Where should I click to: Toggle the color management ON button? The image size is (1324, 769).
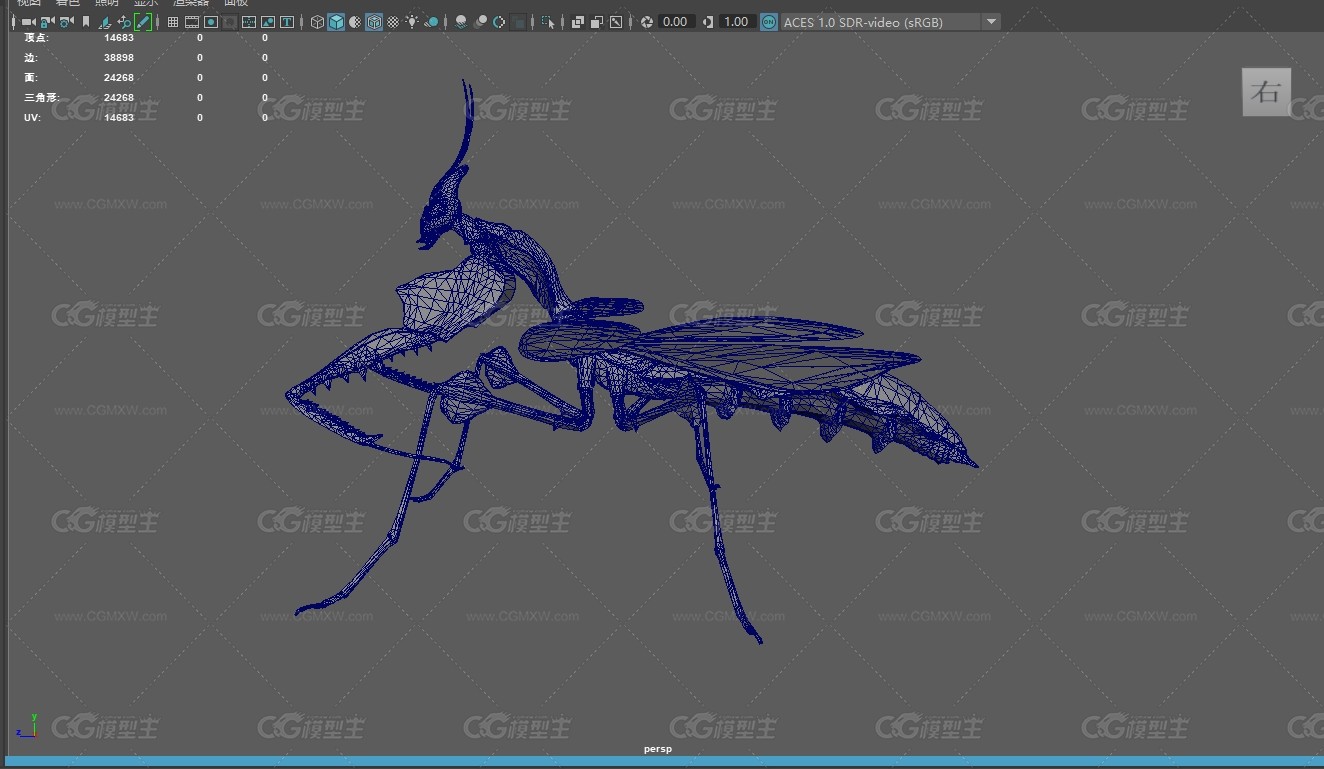tap(769, 21)
